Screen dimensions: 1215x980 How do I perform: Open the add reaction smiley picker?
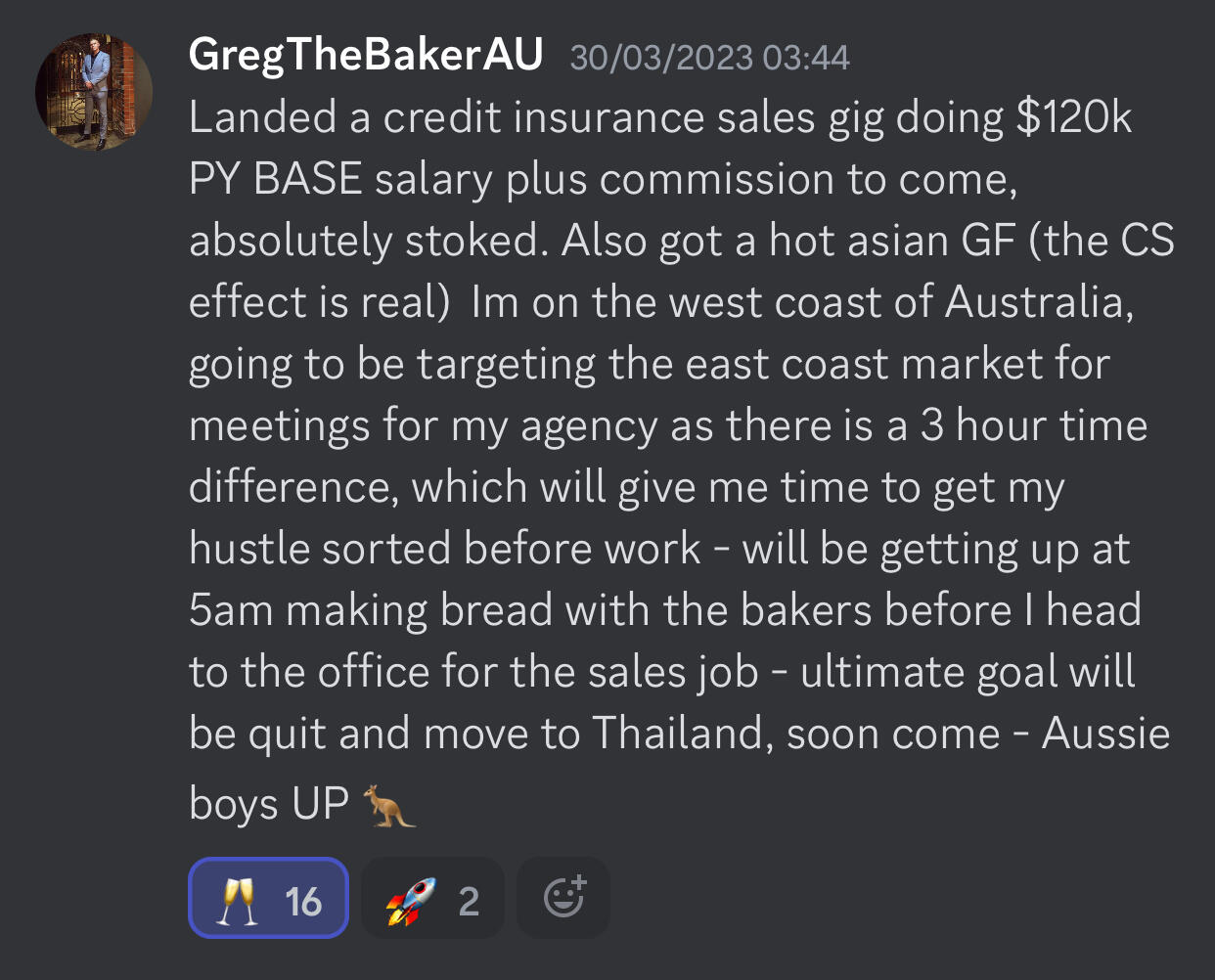click(x=563, y=897)
